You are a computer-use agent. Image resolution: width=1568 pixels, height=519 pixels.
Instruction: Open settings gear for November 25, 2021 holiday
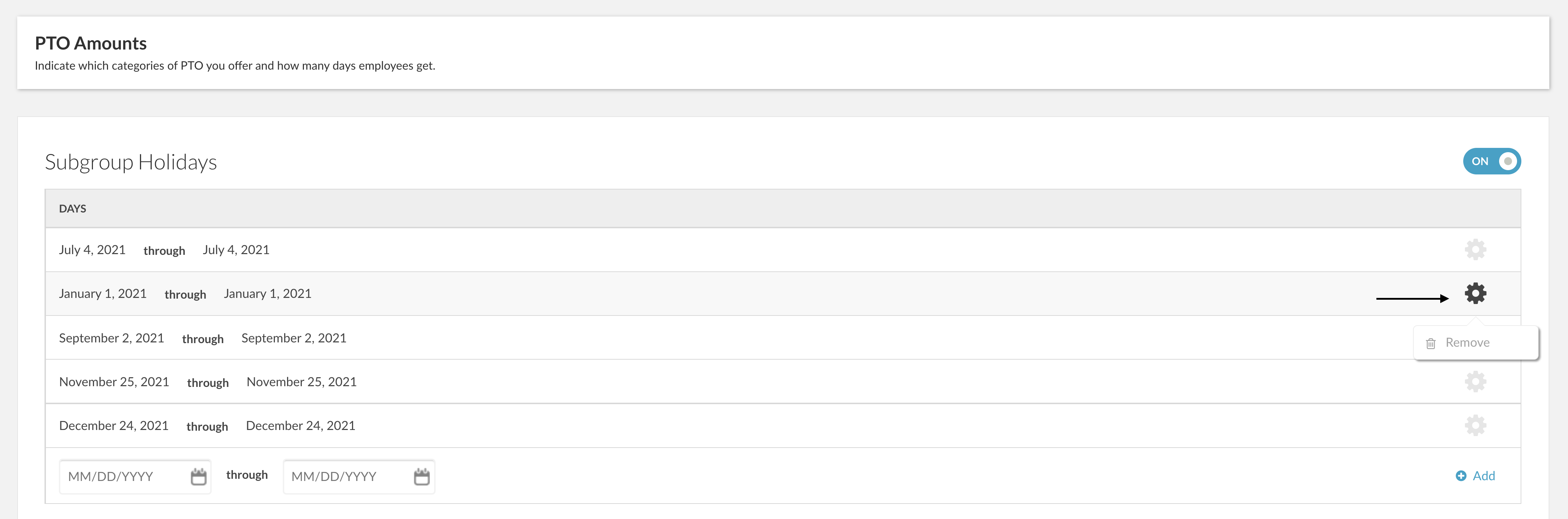coord(1475,382)
